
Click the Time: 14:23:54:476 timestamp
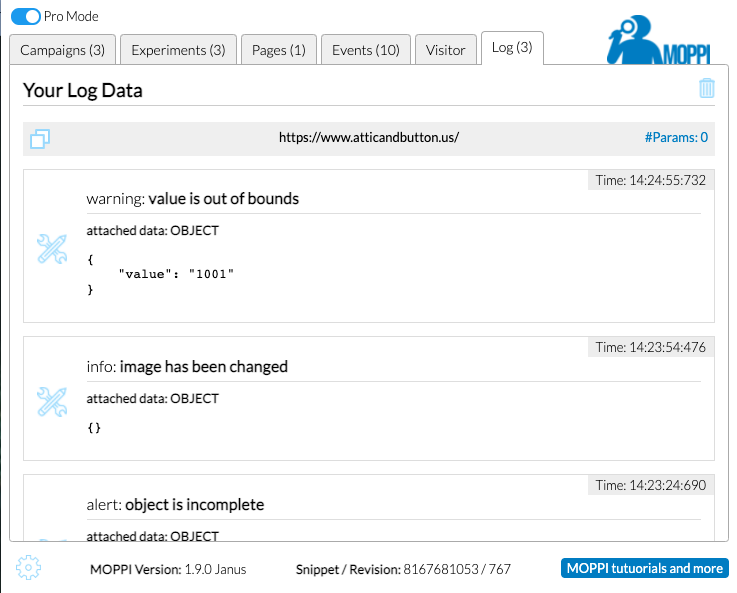[651, 347]
